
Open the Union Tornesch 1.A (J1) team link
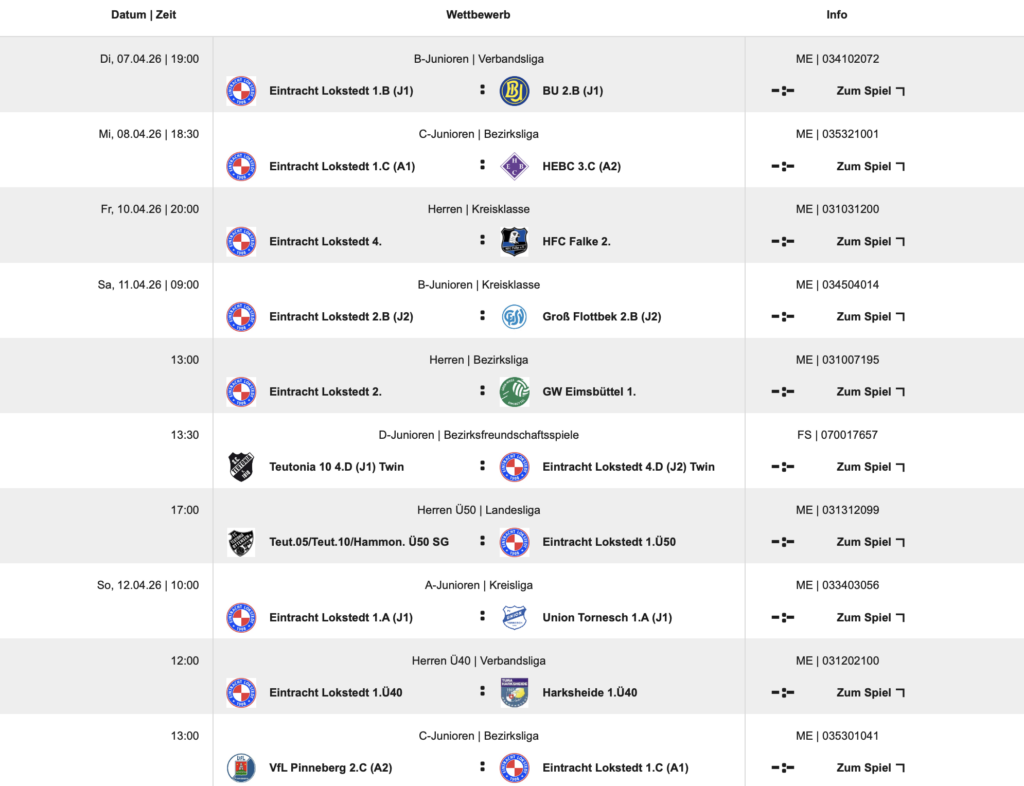(607, 617)
